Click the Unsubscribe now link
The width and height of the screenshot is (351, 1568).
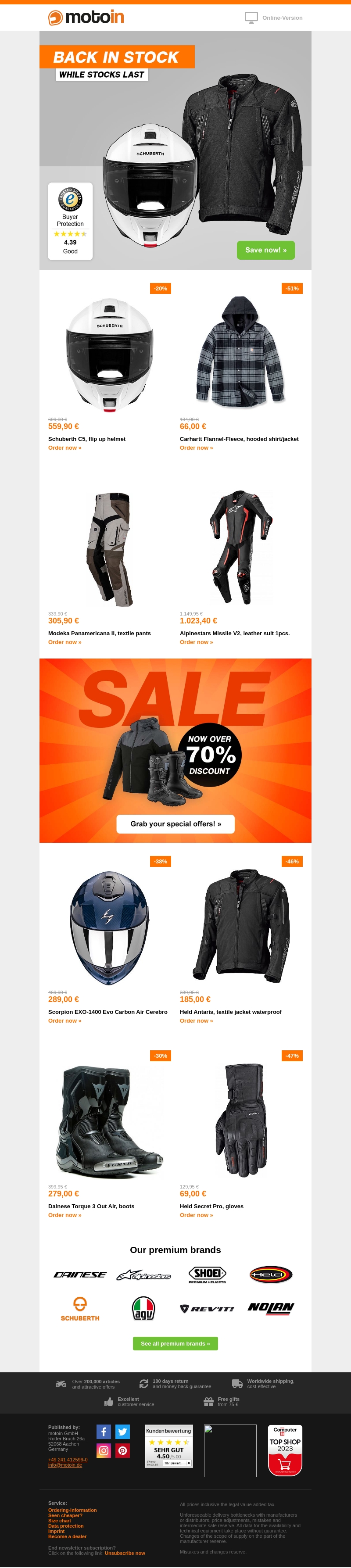coord(125,1553)
